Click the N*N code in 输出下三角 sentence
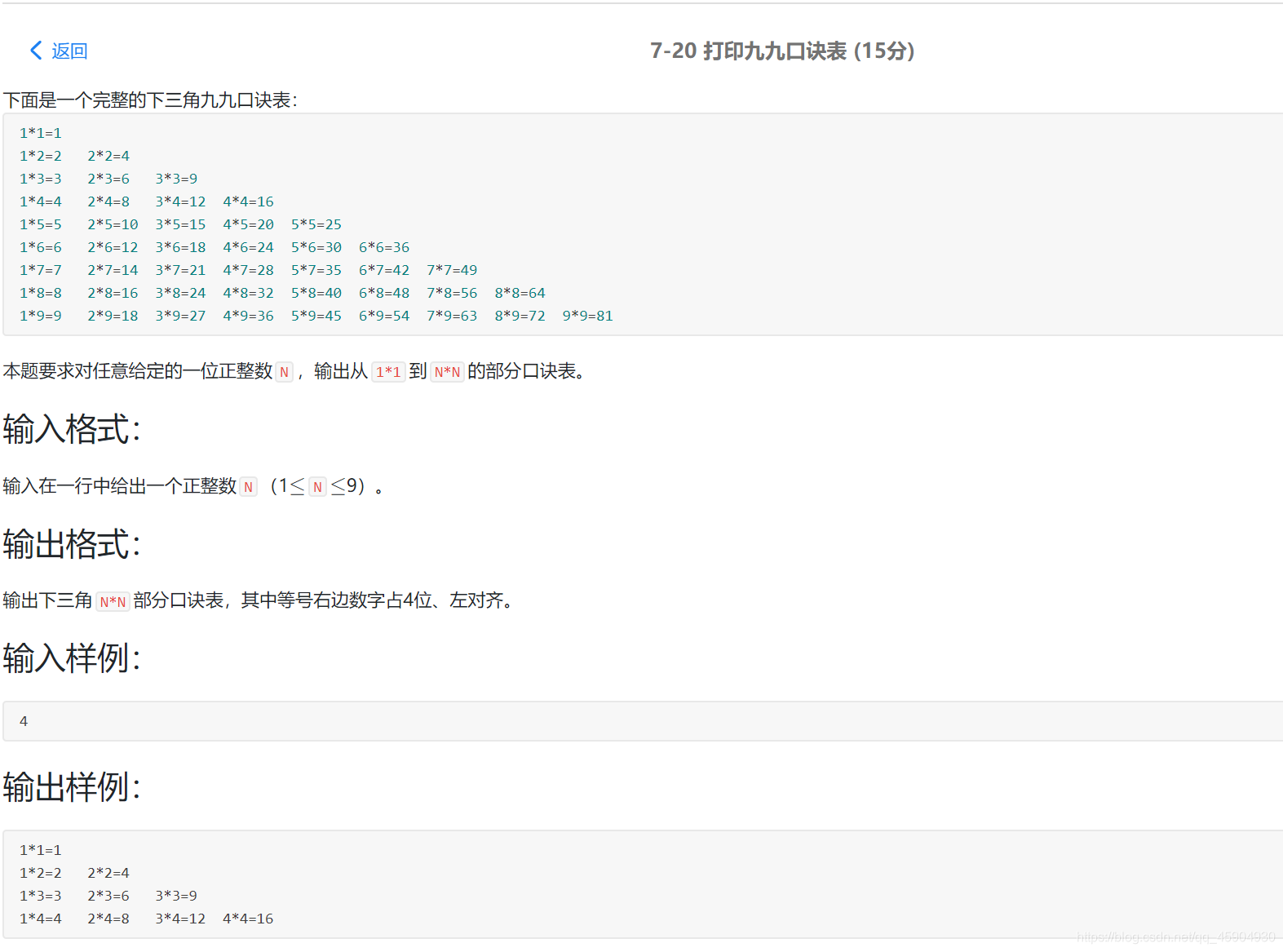Image resolution: width=1283 pixels, height=952 pixels. coord(113,602)
